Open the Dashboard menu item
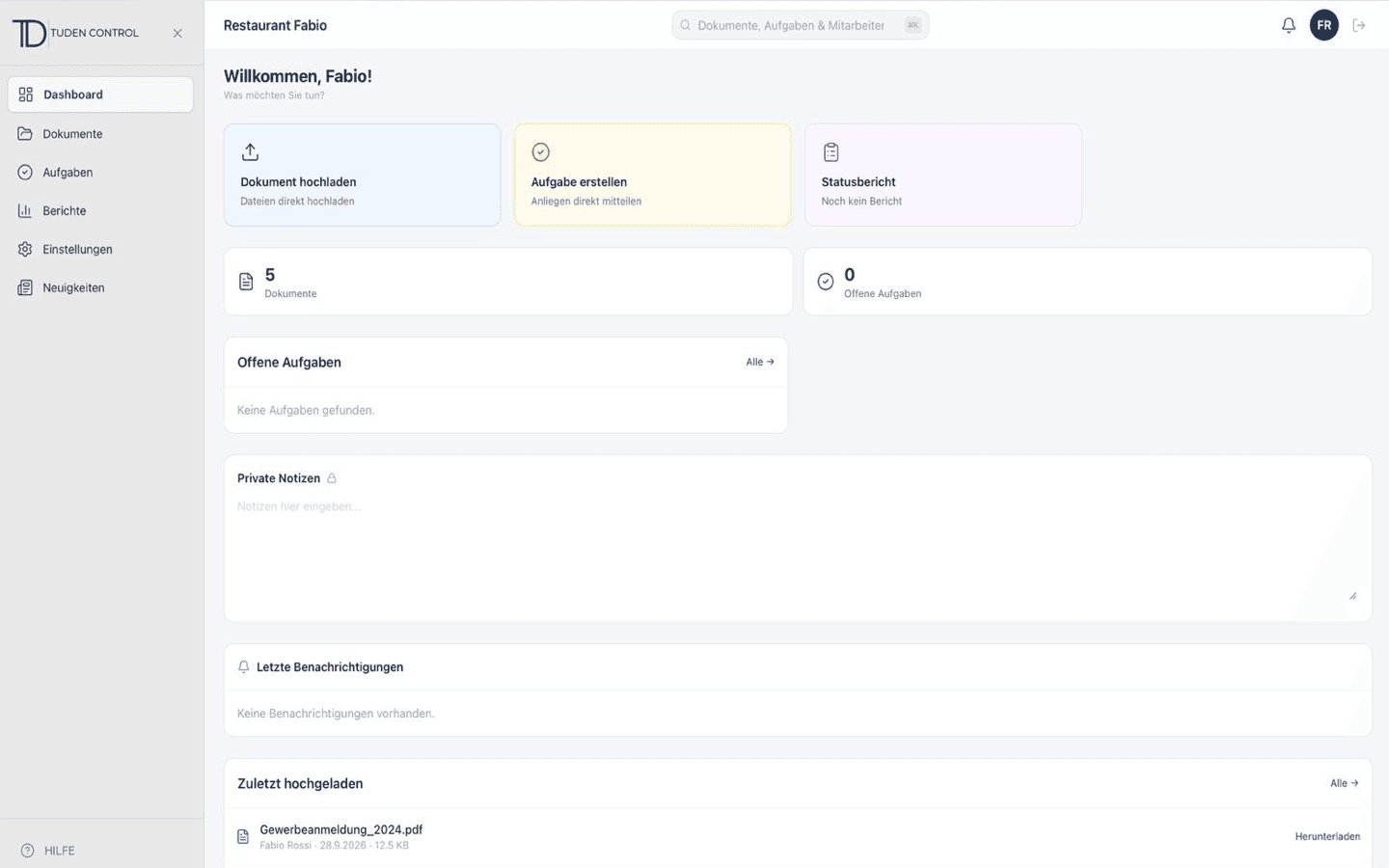Screen dimensions: 1389x868 (100, 95)
